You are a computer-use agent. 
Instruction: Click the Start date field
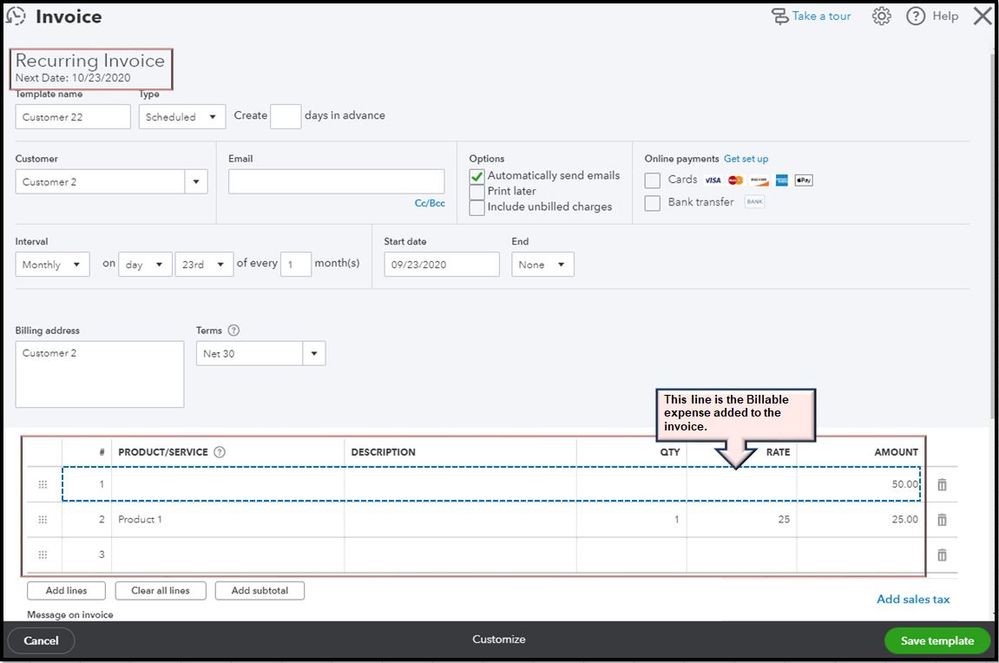[442, 264]
